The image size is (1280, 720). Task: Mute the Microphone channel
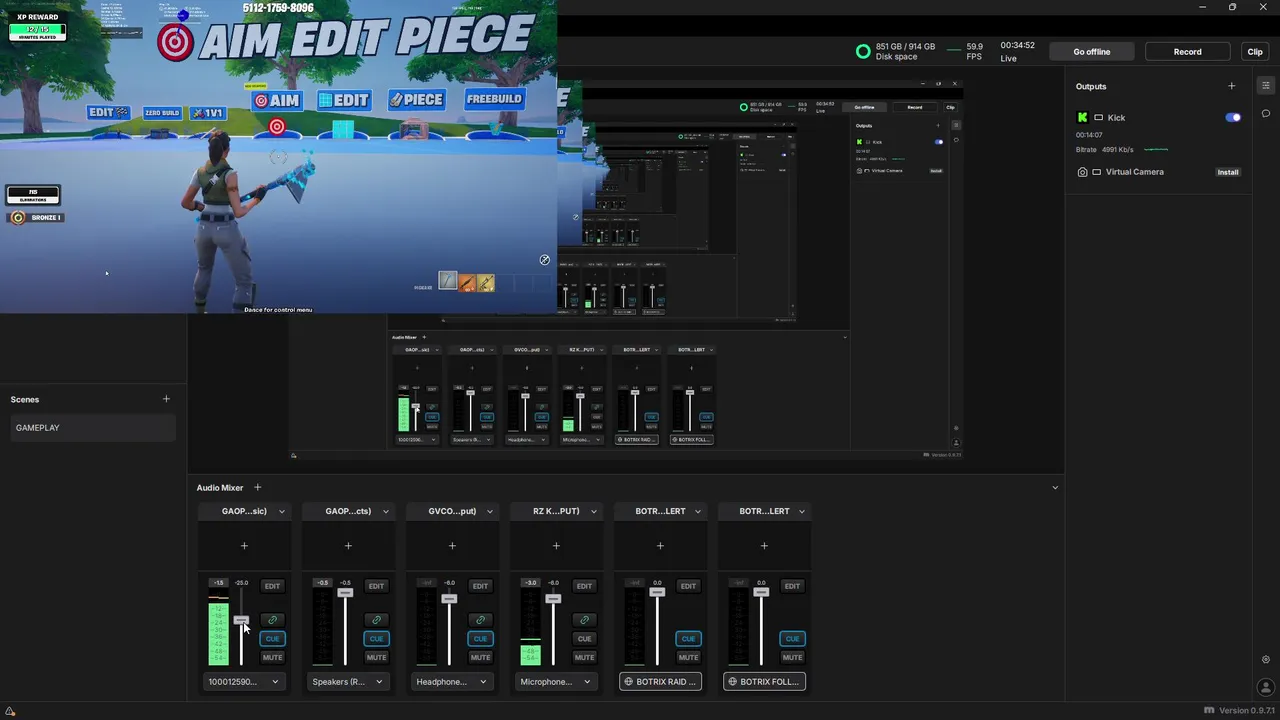tap(584, 657)
